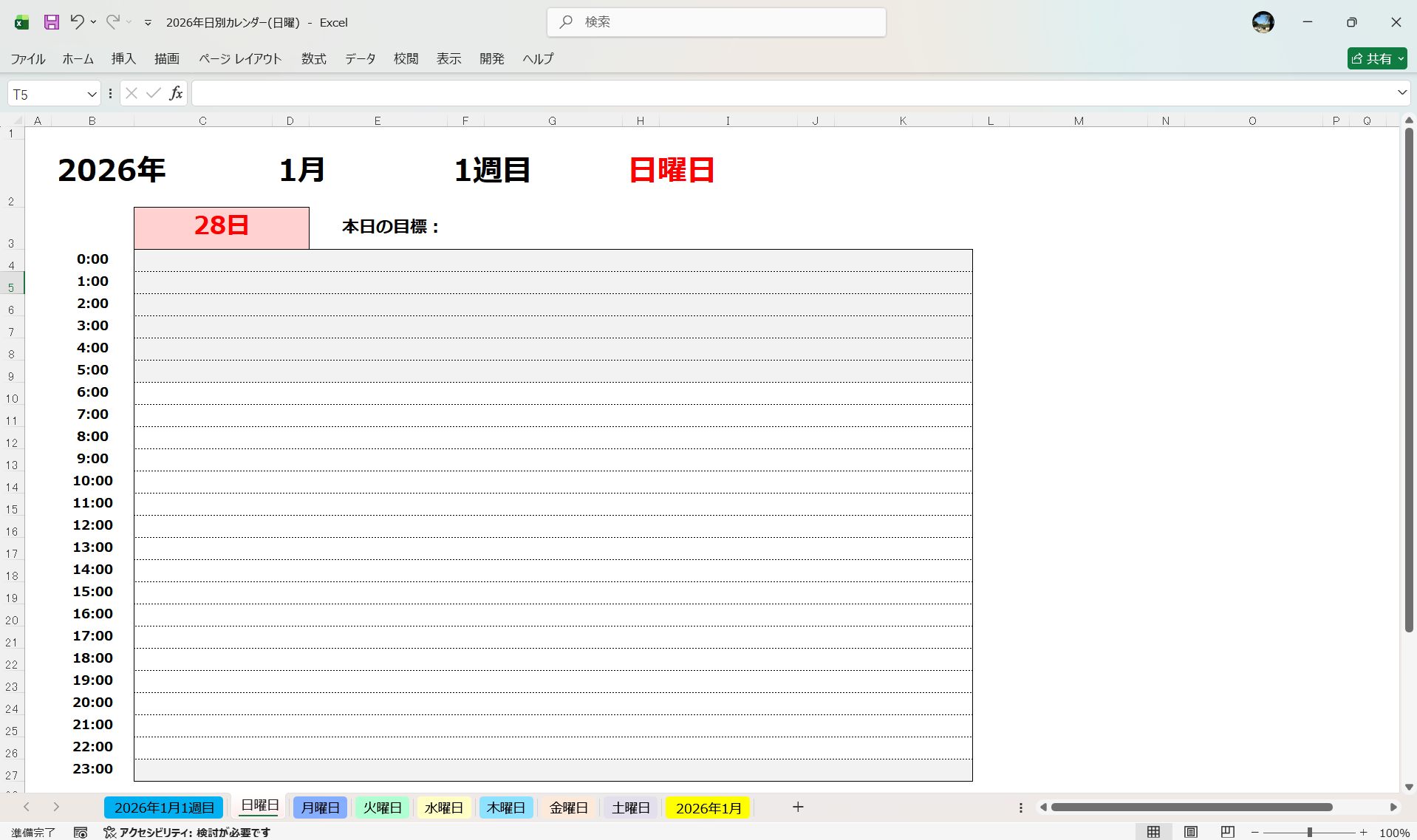The height and width of the screenshot is (840, 1417).
Task: Click the Save icon in title bar
Action: coord(51,22)
